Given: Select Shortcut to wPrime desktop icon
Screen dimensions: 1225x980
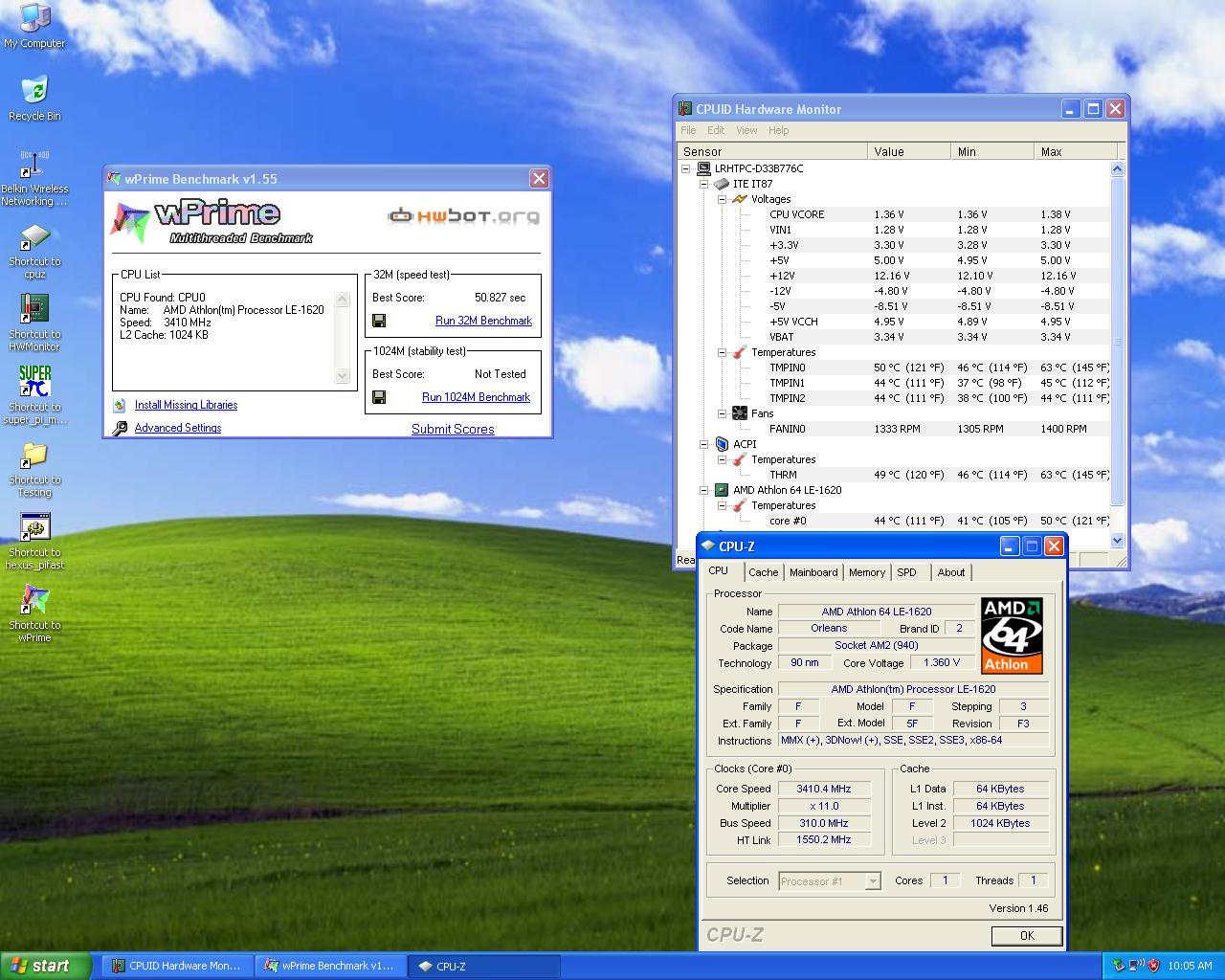Looking at the screenshot, I should (x=34, y=614).
